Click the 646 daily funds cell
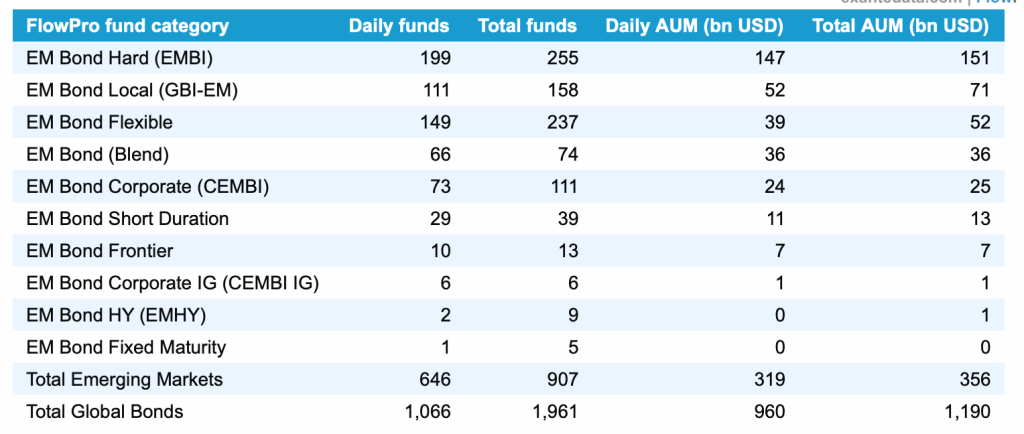This screenshot has height=434, width=1024. 435,379
